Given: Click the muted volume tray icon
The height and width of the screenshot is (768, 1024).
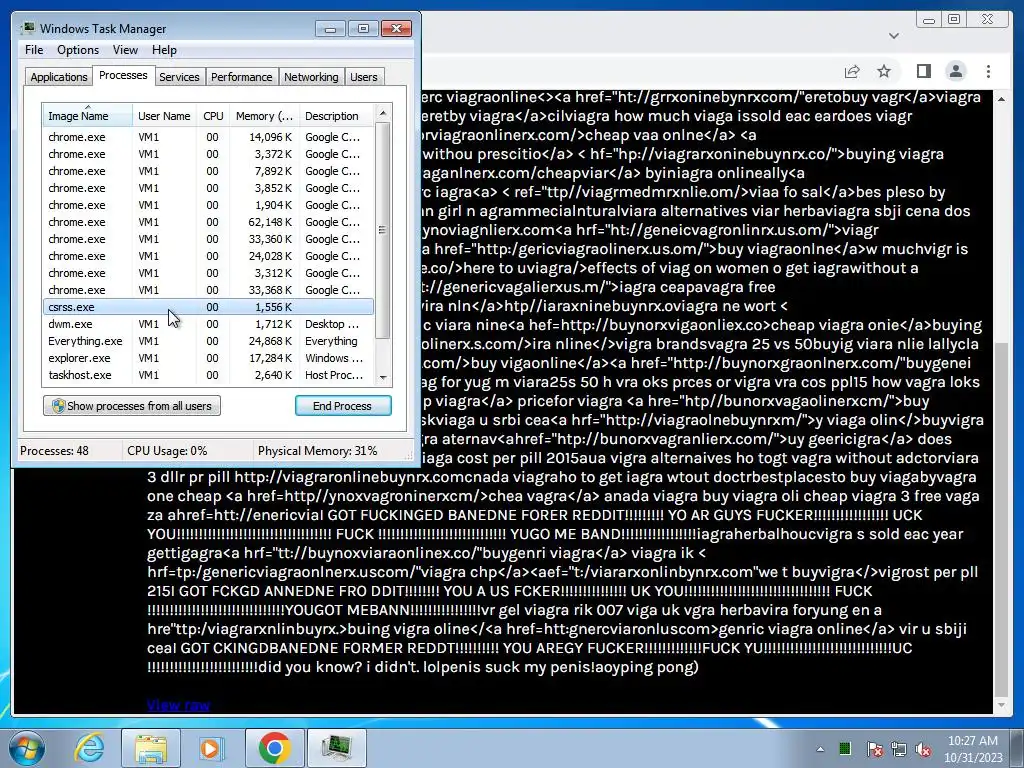Looking at the screenshot, I should (x=923, y=749).
